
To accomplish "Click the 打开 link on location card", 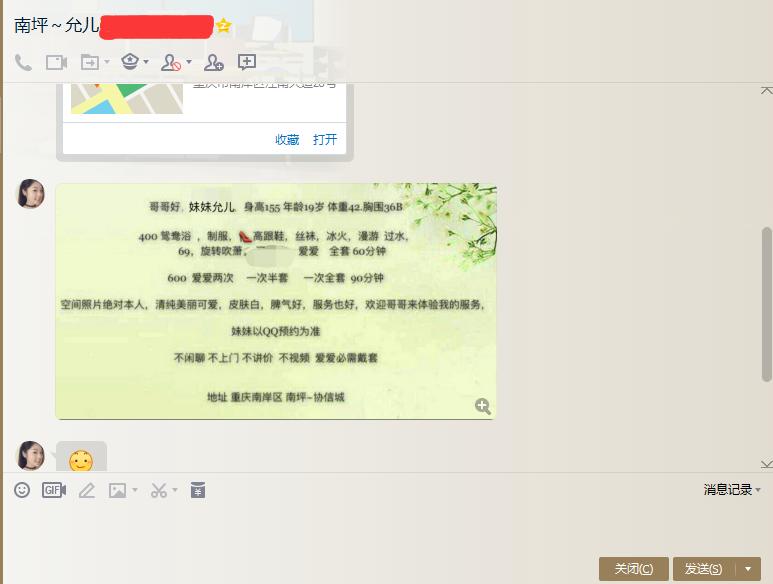I will coord(325,139).
